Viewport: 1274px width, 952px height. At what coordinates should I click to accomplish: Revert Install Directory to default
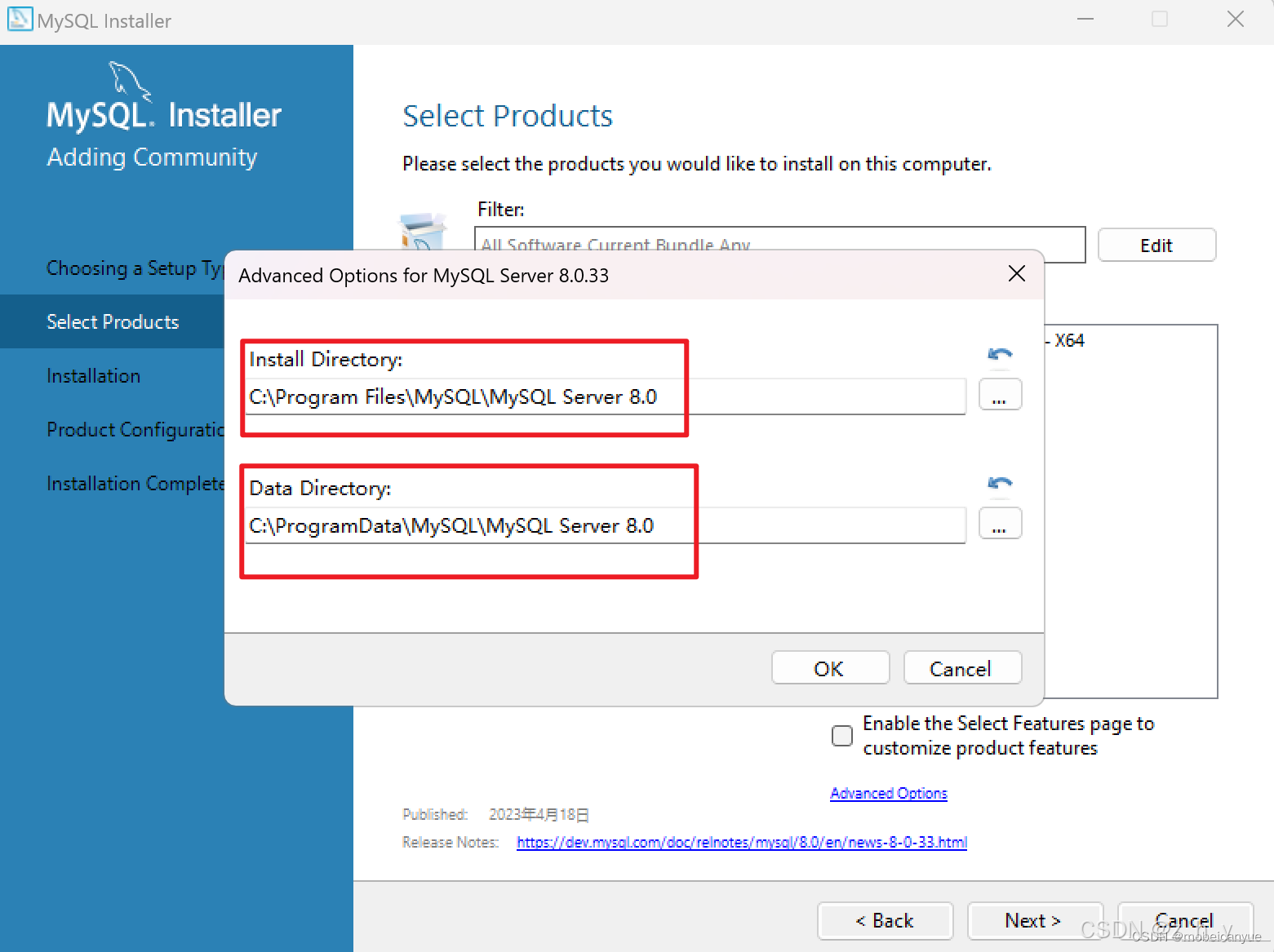coord(999,354)
